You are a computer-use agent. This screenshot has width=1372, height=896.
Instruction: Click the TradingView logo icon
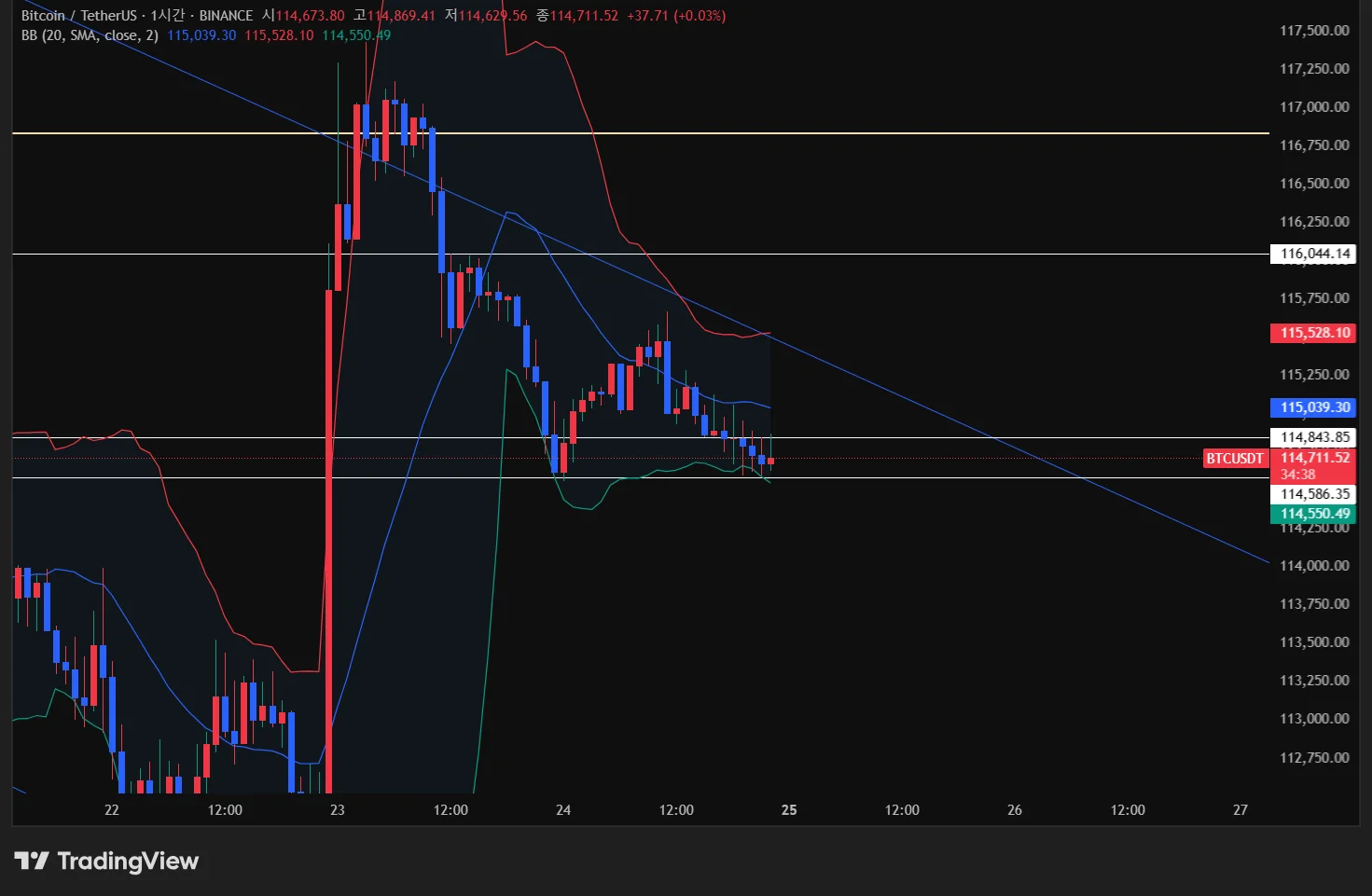tap(31, 861)
